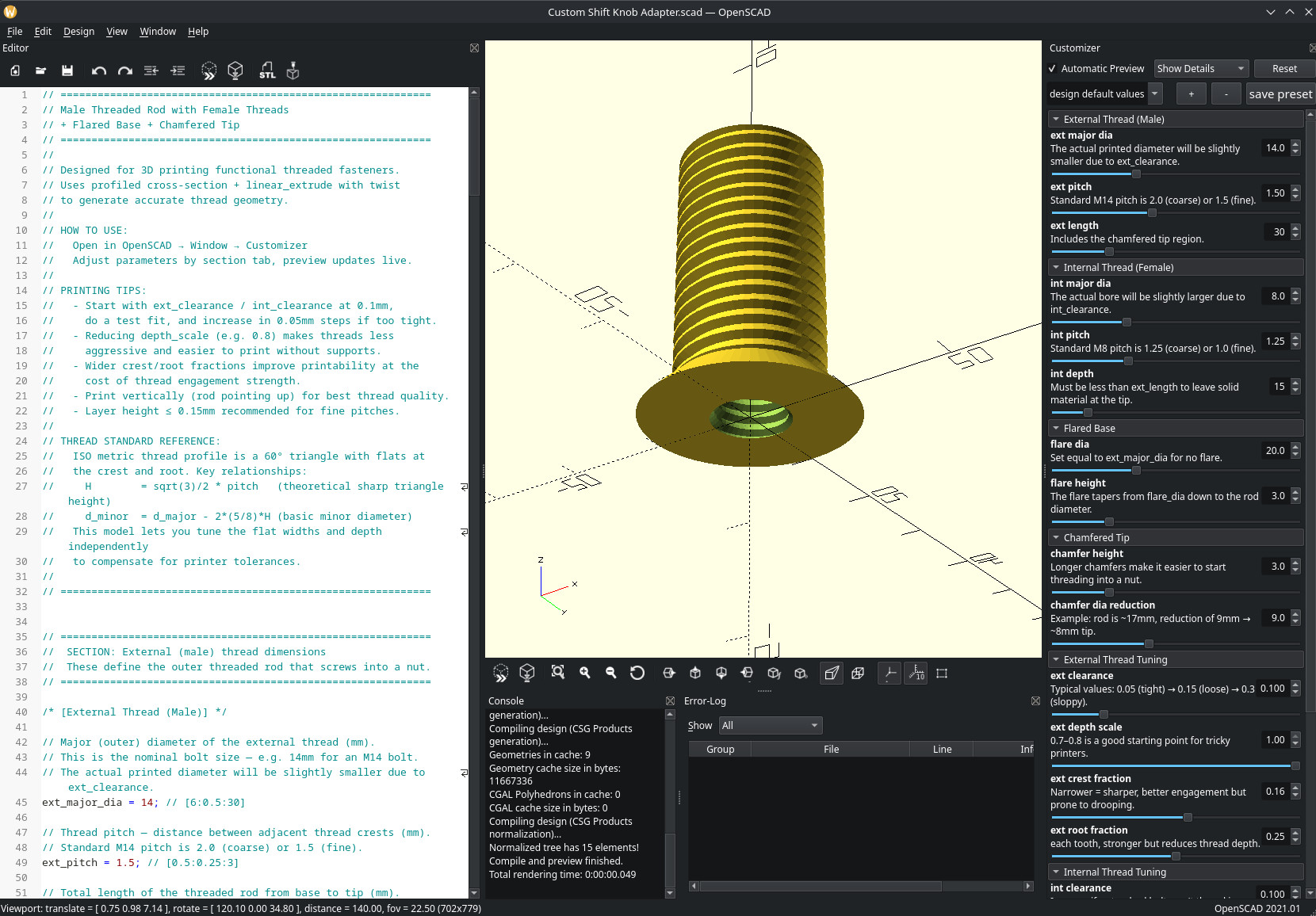Screen dimensions: 1316x916
Task: Open the Window menu
Action: tap(158, 32)
